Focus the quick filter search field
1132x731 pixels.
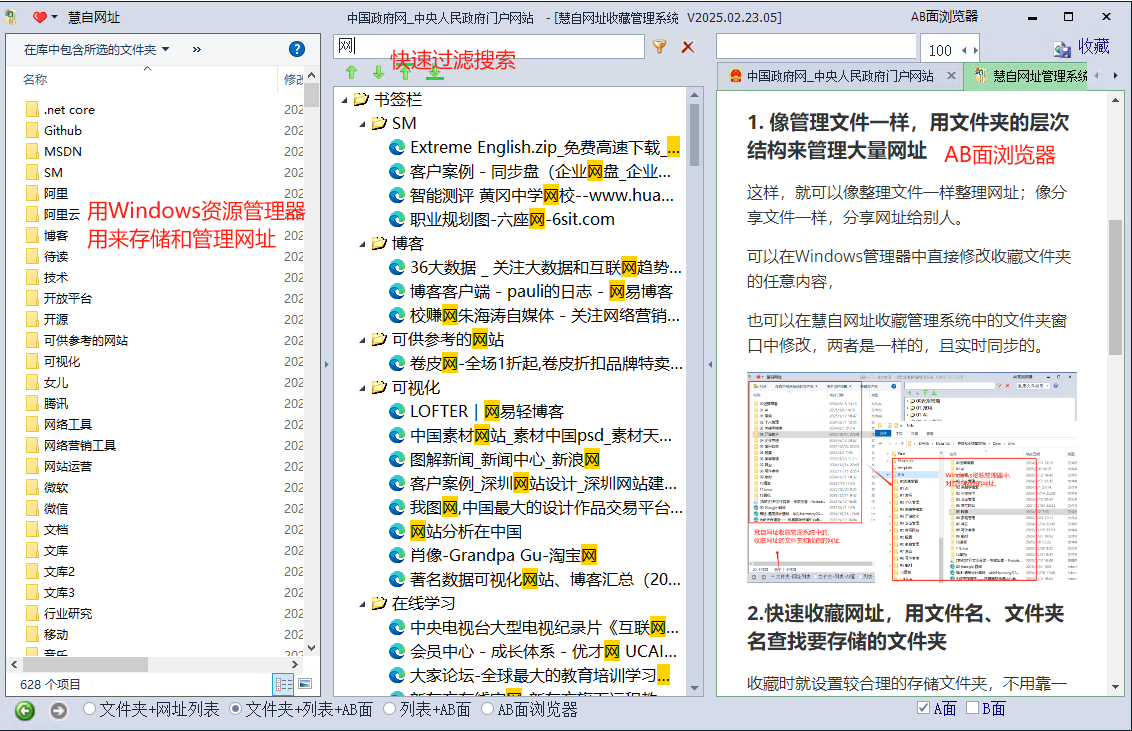point(489,46)
